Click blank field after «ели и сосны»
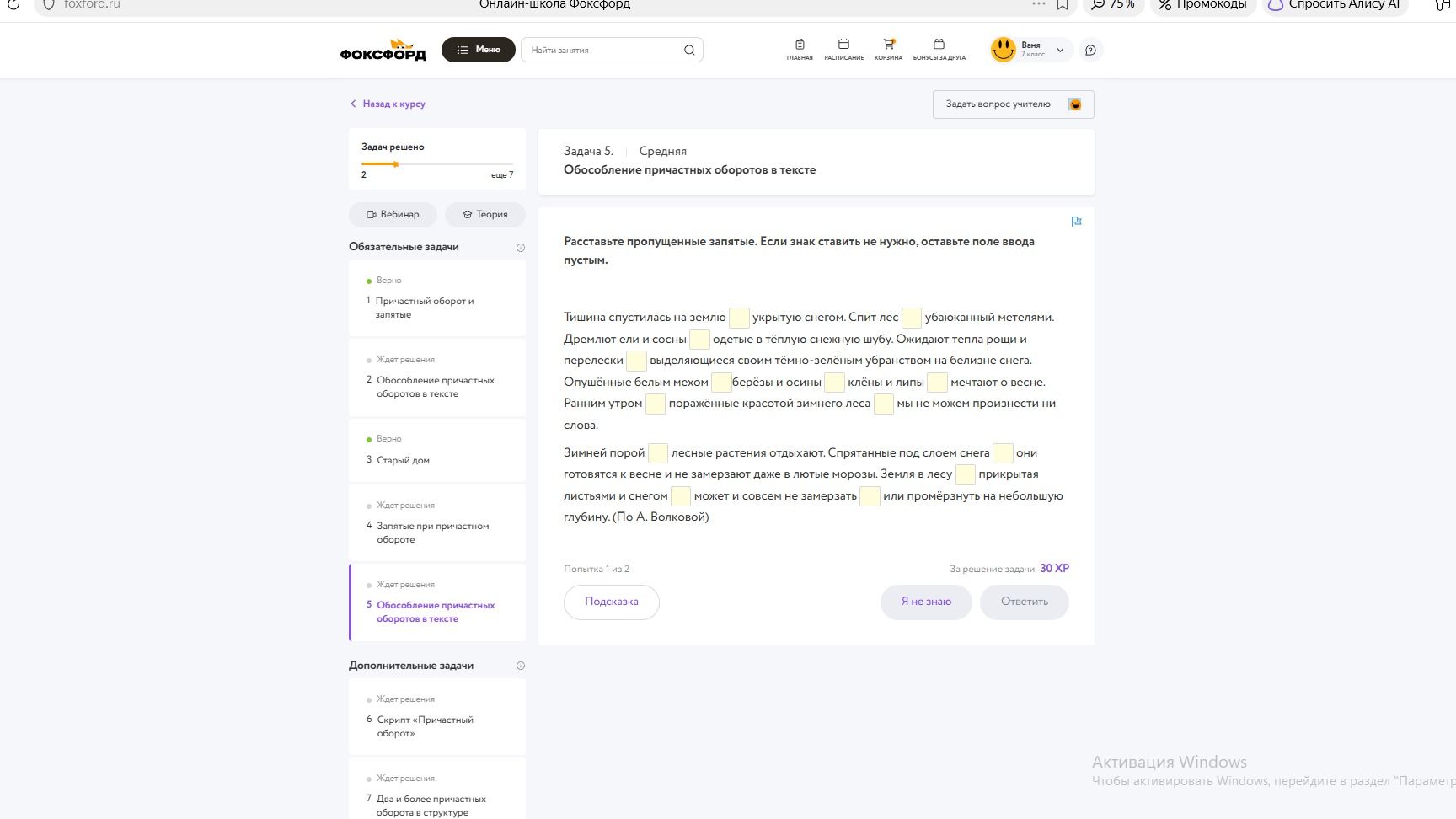This screenshot has width=1456, height=819. pos(699,340)
